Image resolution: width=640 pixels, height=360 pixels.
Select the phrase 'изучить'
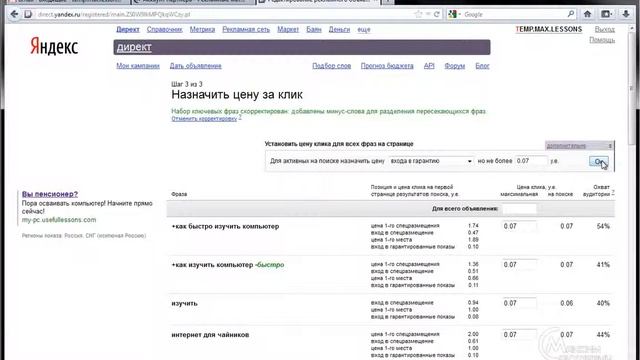(x=184, y=303)
